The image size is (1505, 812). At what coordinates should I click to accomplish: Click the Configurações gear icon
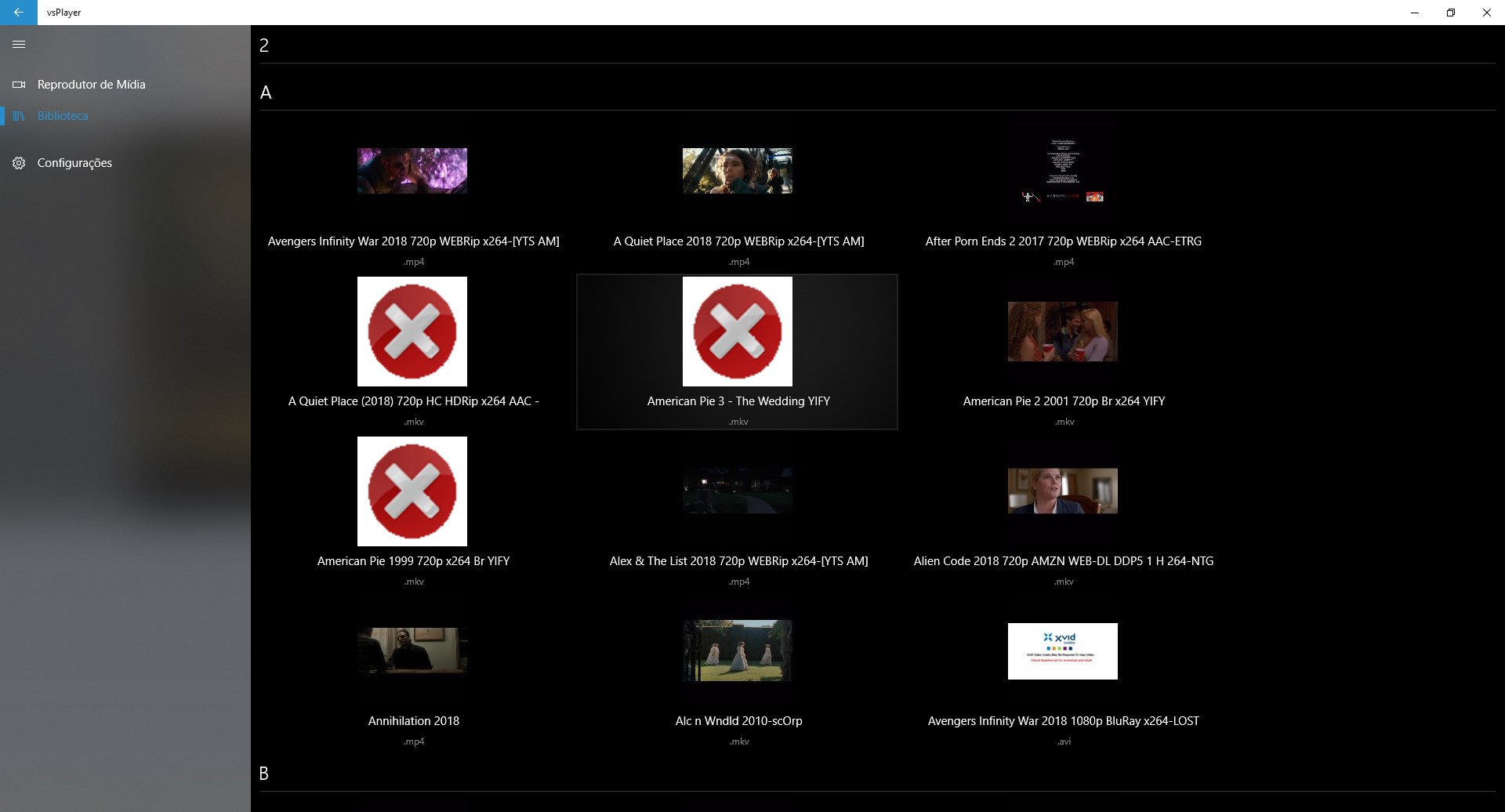point(19,163)
